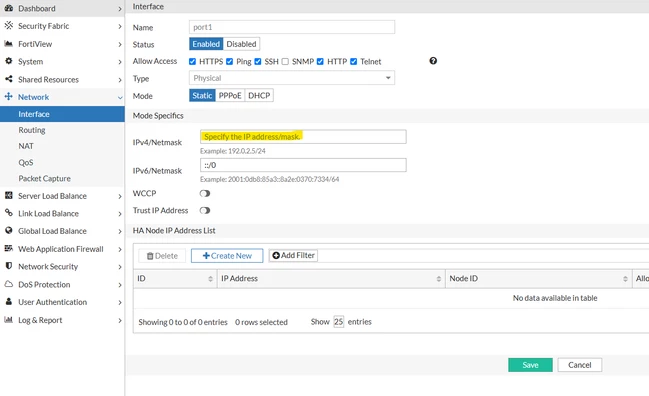This screenshot has width=649, height=396.
Task: Toggle the Trust IP Address switch
Action: (x=205, y=210)
